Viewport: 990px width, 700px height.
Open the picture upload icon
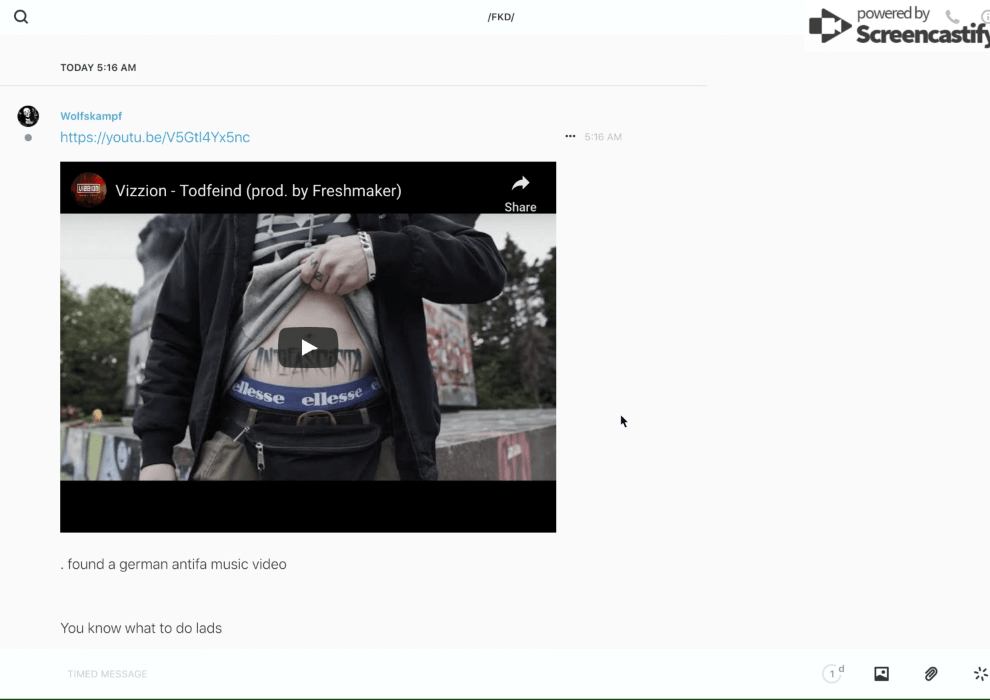881,674
